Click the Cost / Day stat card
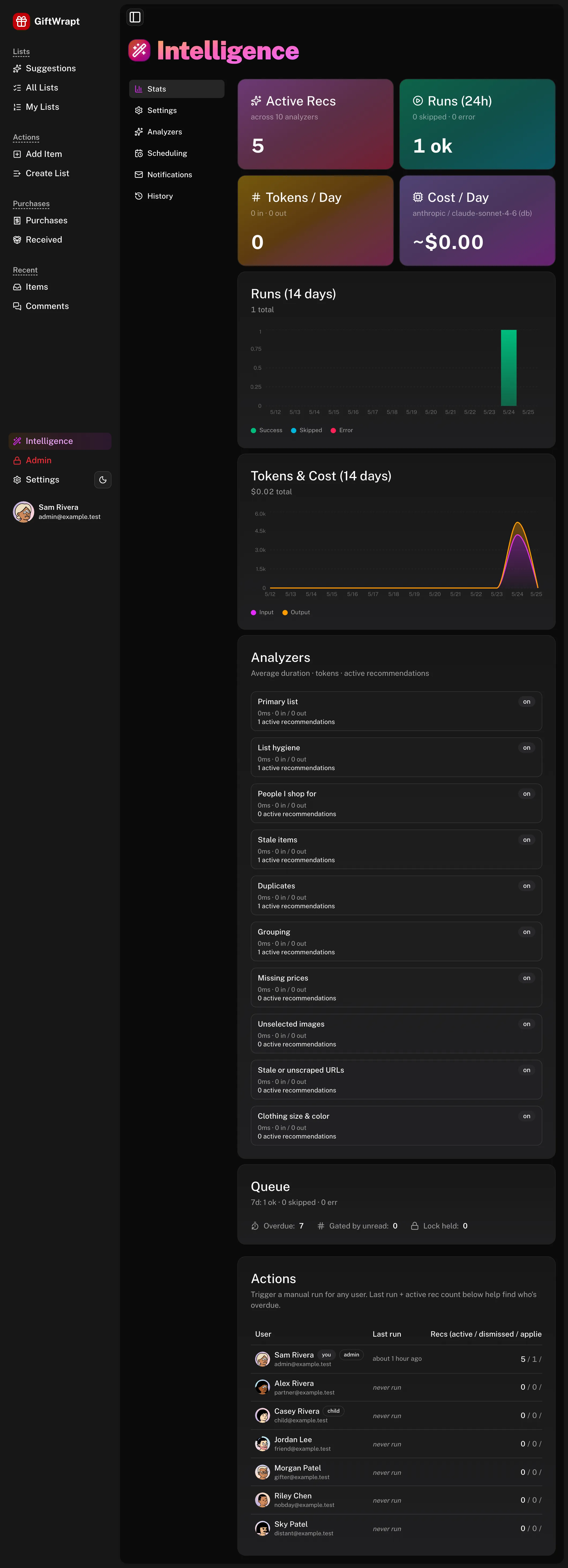The width and height of the screenshot is (568, 1568). tap(477, 221)
